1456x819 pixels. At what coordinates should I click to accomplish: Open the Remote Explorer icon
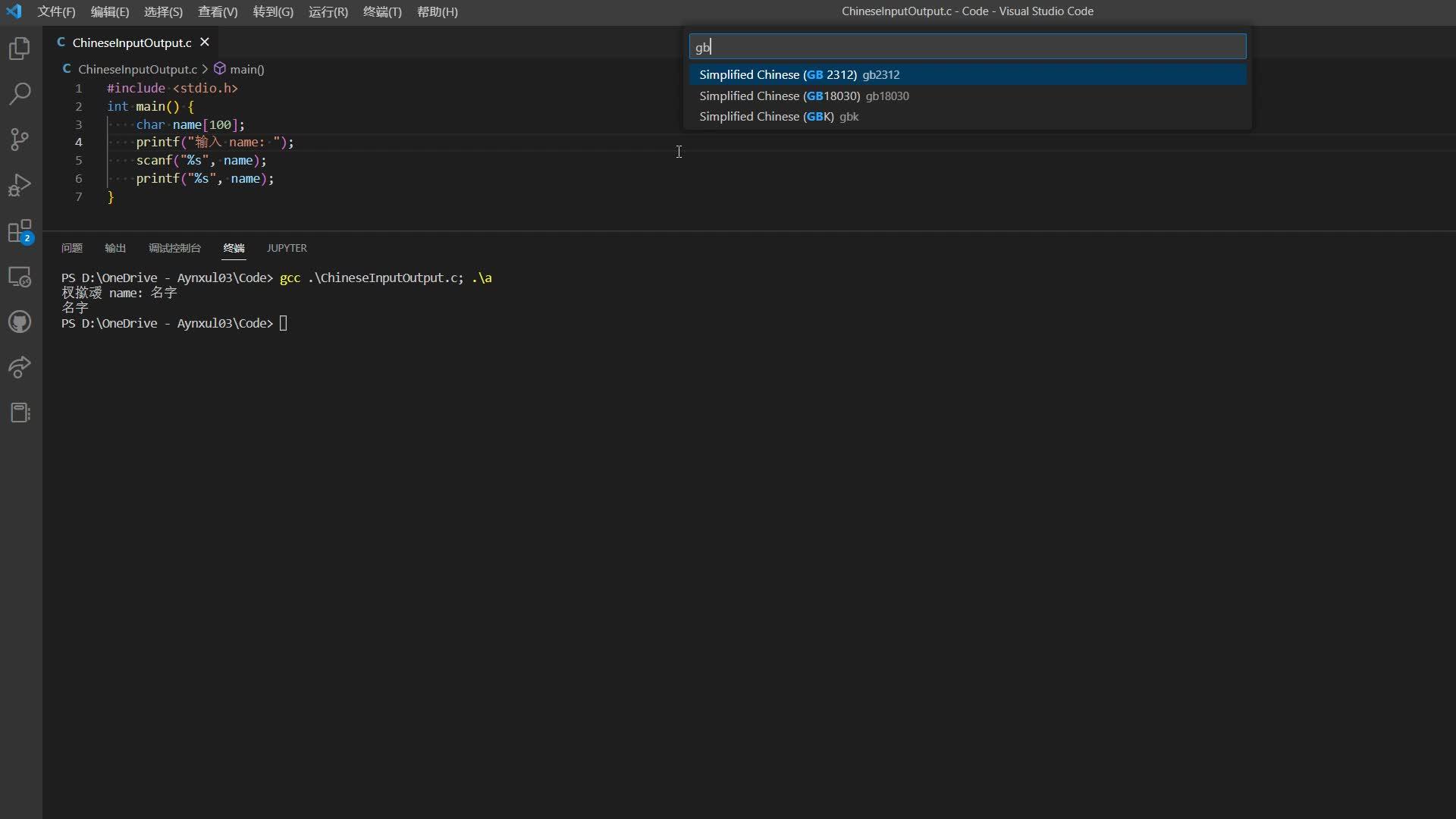click(x=19, y=278)
